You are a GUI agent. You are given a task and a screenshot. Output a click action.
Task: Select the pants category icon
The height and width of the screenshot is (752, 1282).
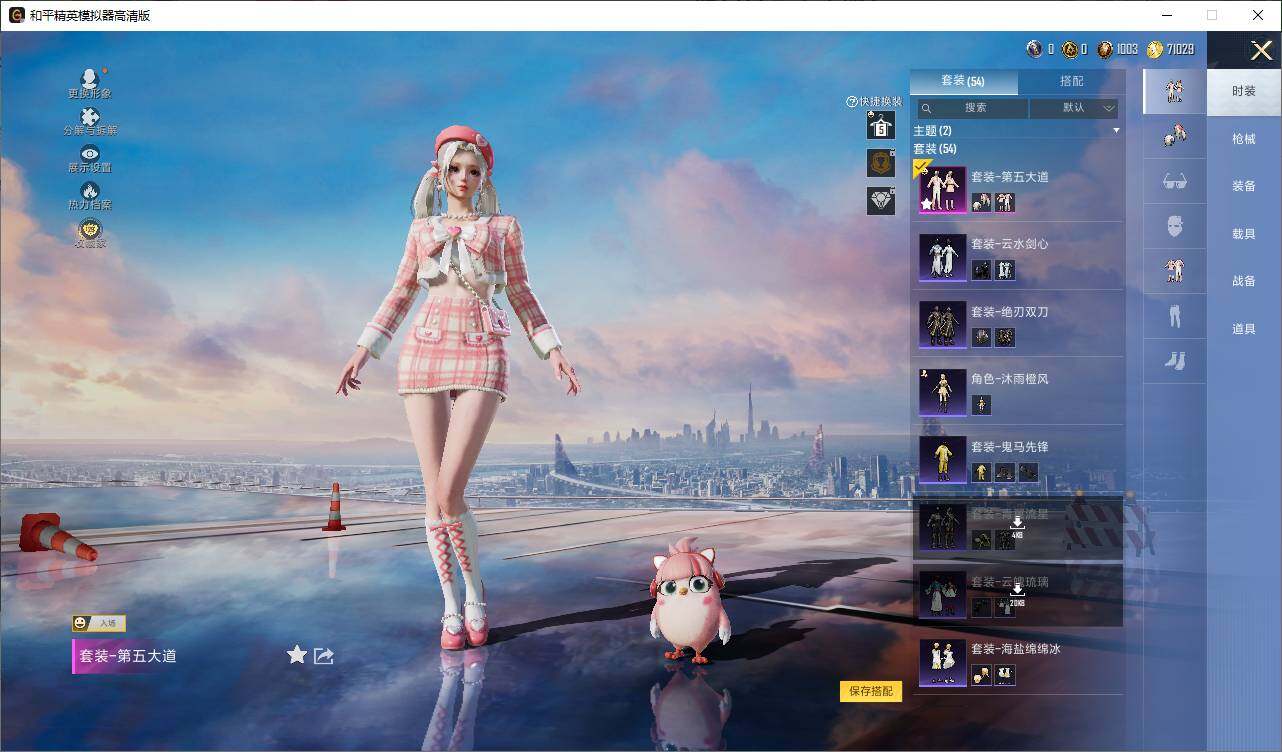1175,316
